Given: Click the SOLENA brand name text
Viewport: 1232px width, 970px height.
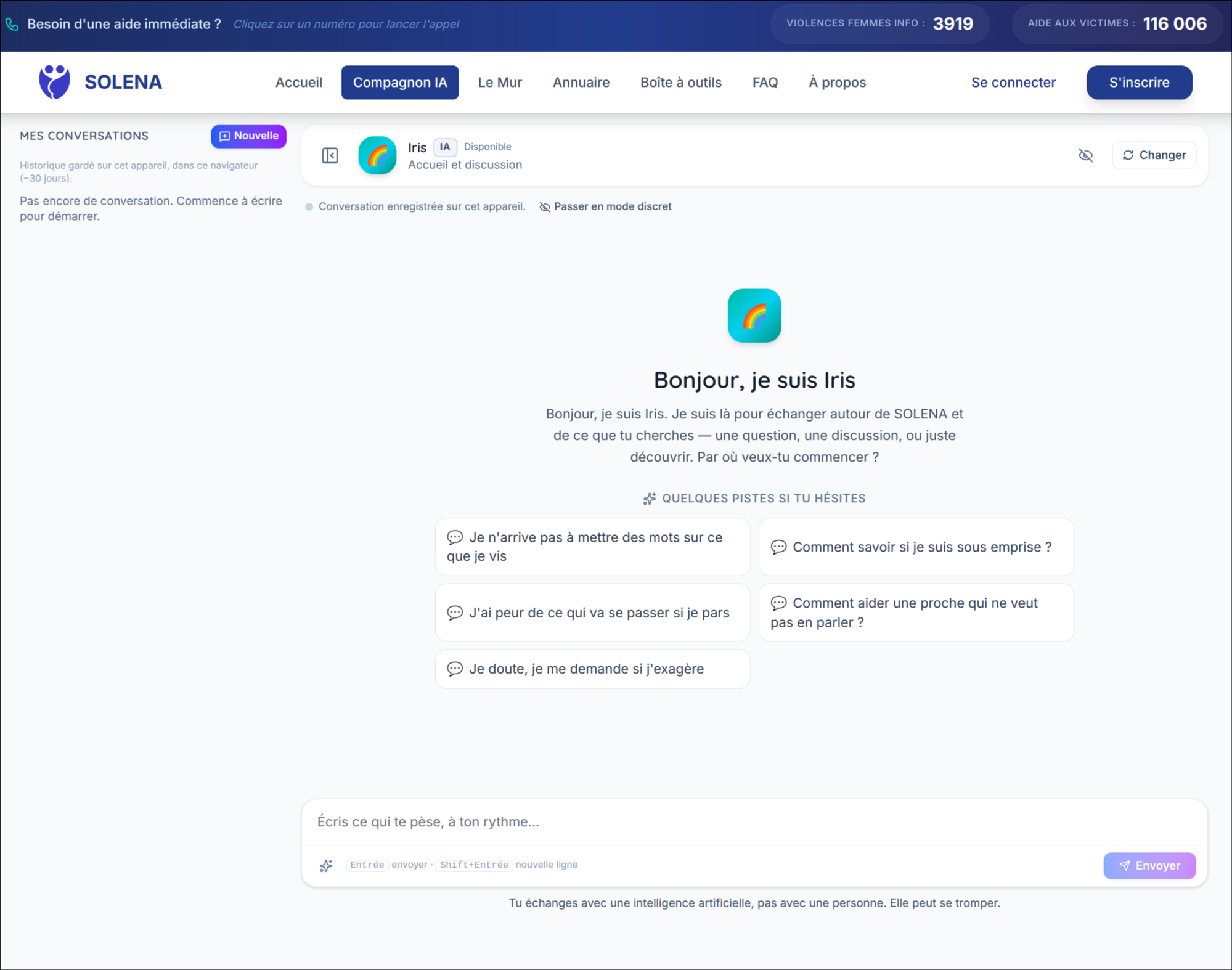Looking at the screenshot, I should 123,82.
